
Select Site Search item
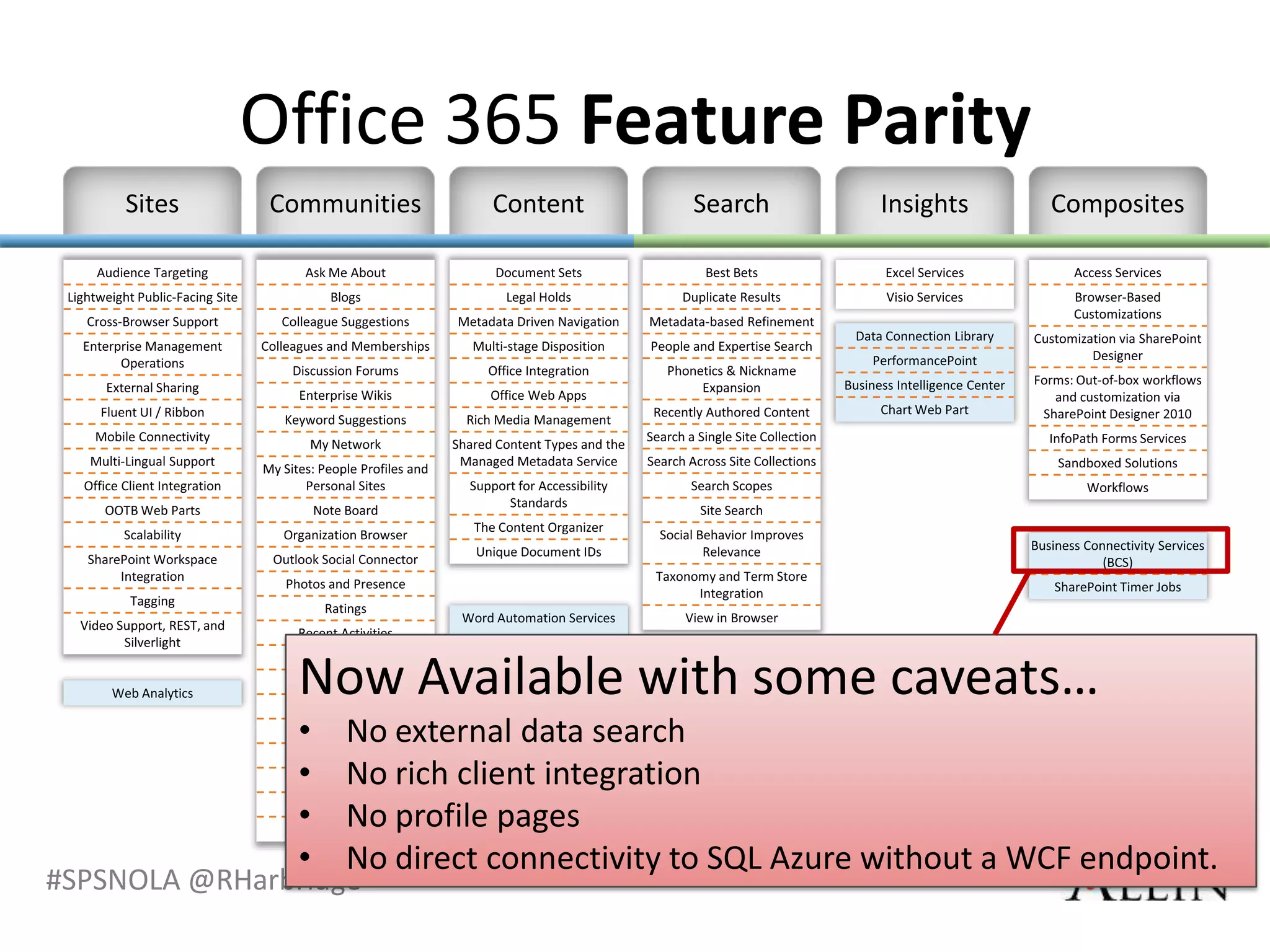tap(731, 510)
